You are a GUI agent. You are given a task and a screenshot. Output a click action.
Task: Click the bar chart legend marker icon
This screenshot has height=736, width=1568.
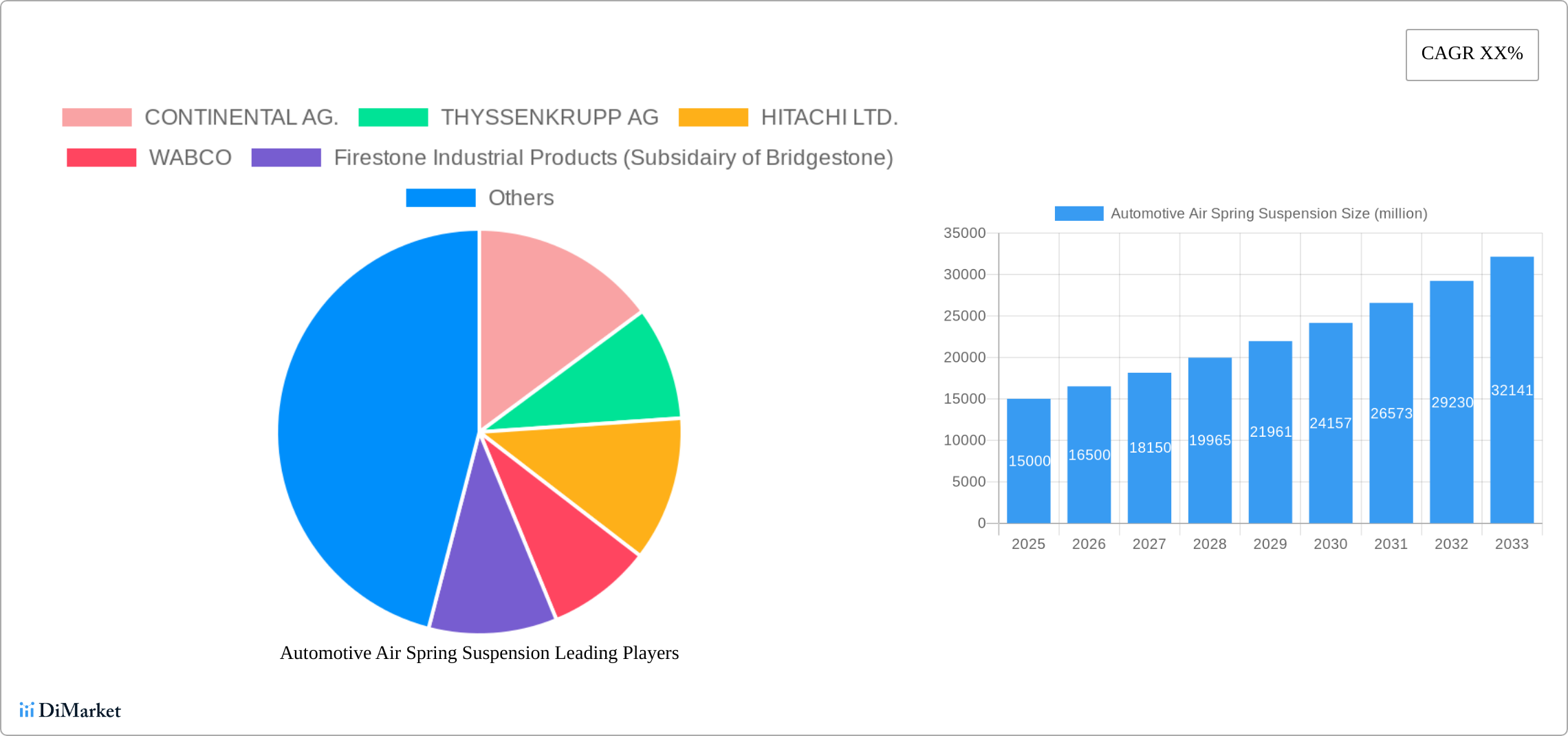tap(1078, 214)
